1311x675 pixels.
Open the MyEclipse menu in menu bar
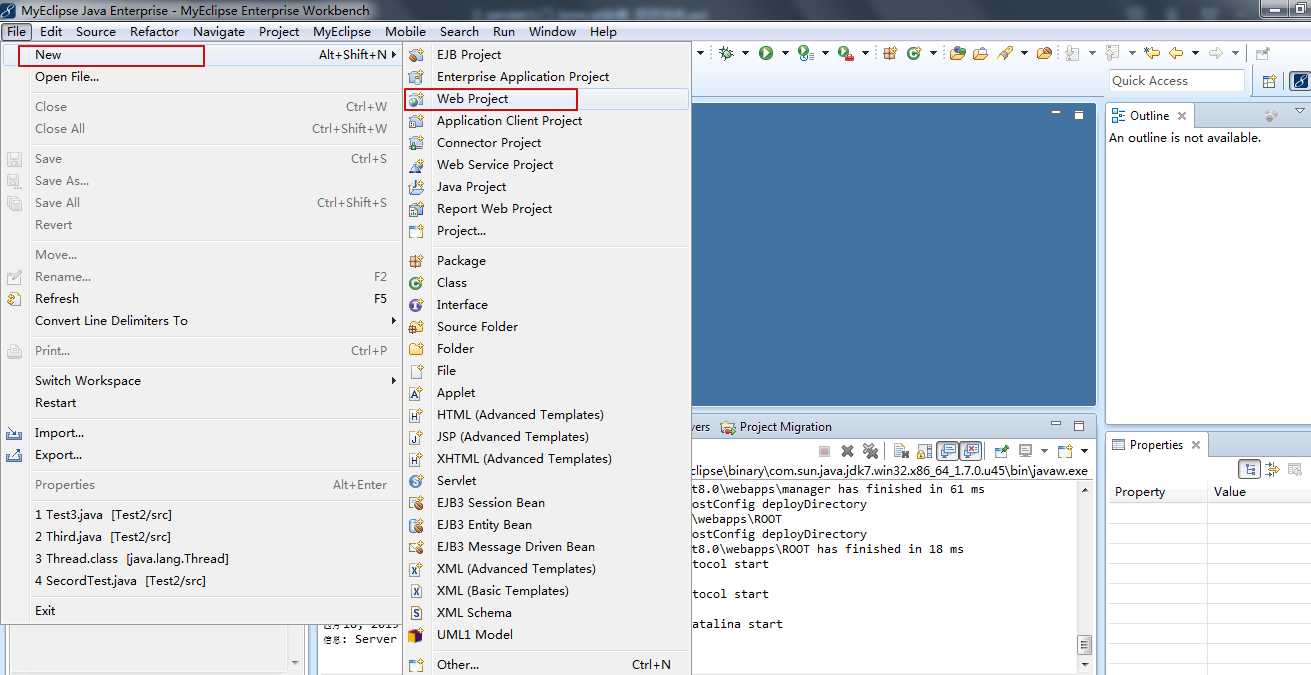point(342,31)
